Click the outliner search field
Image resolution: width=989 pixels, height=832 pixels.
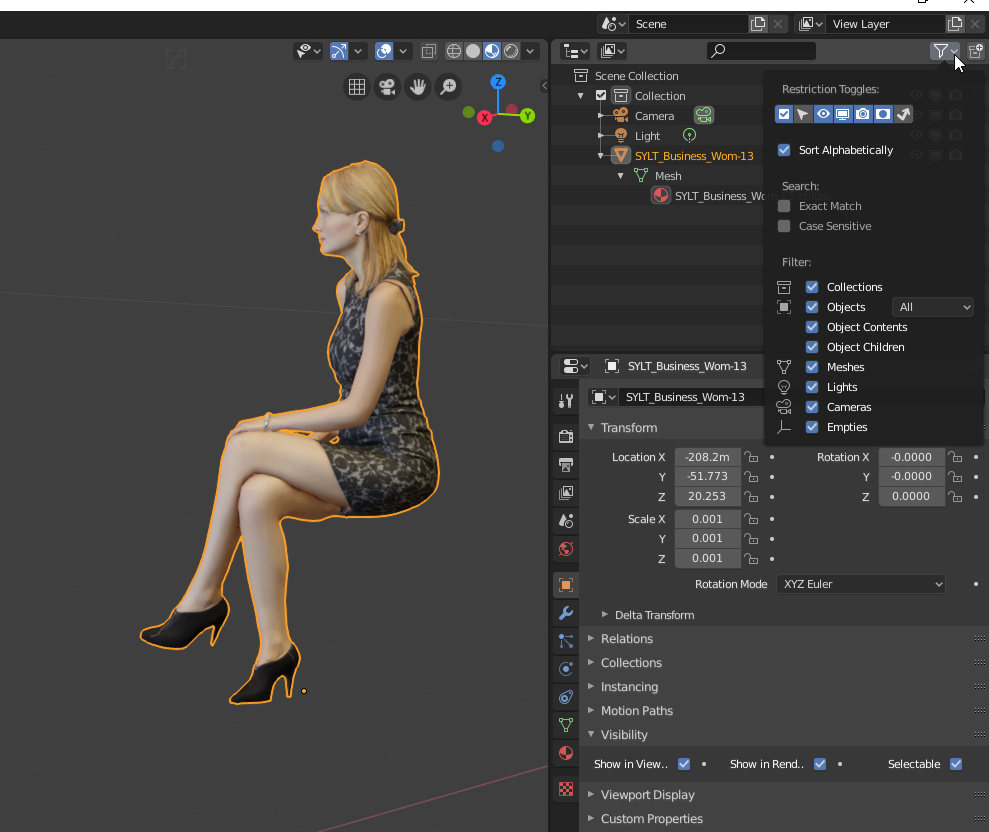pyautogui.click(x=760, y=50)
